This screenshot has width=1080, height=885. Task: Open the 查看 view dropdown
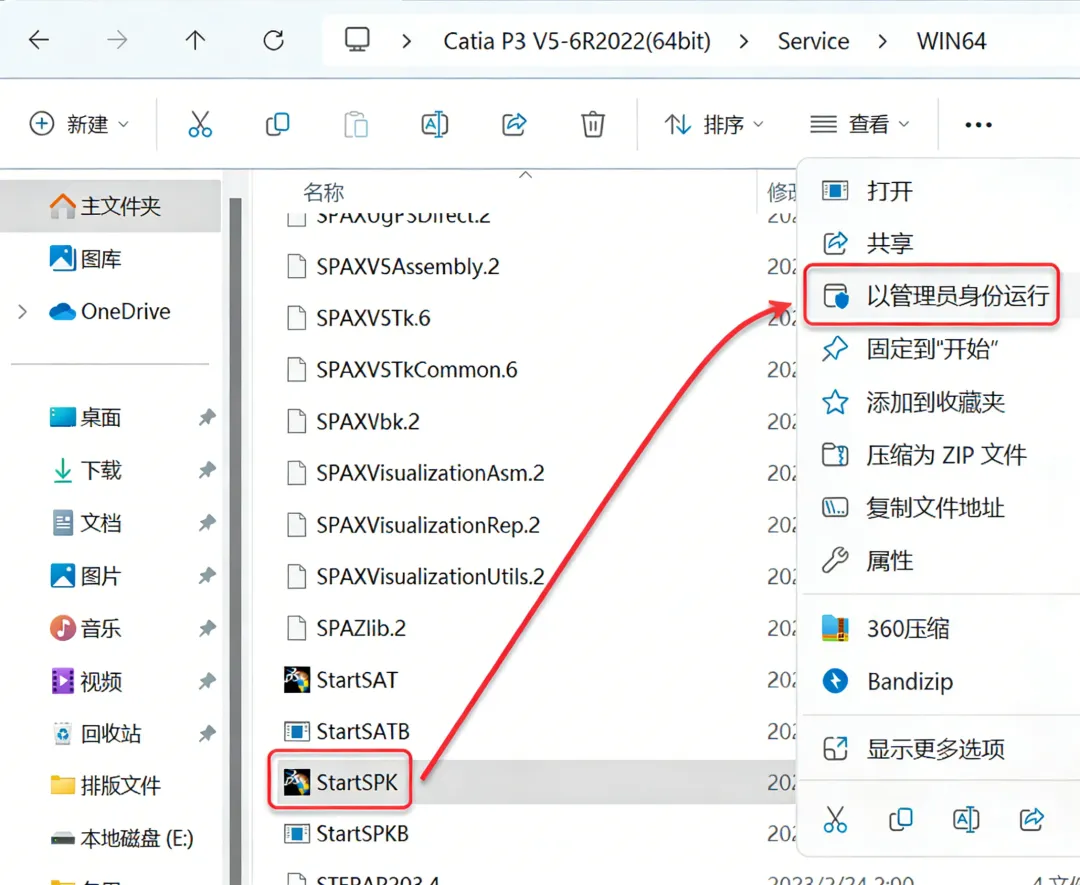point(860,124)
